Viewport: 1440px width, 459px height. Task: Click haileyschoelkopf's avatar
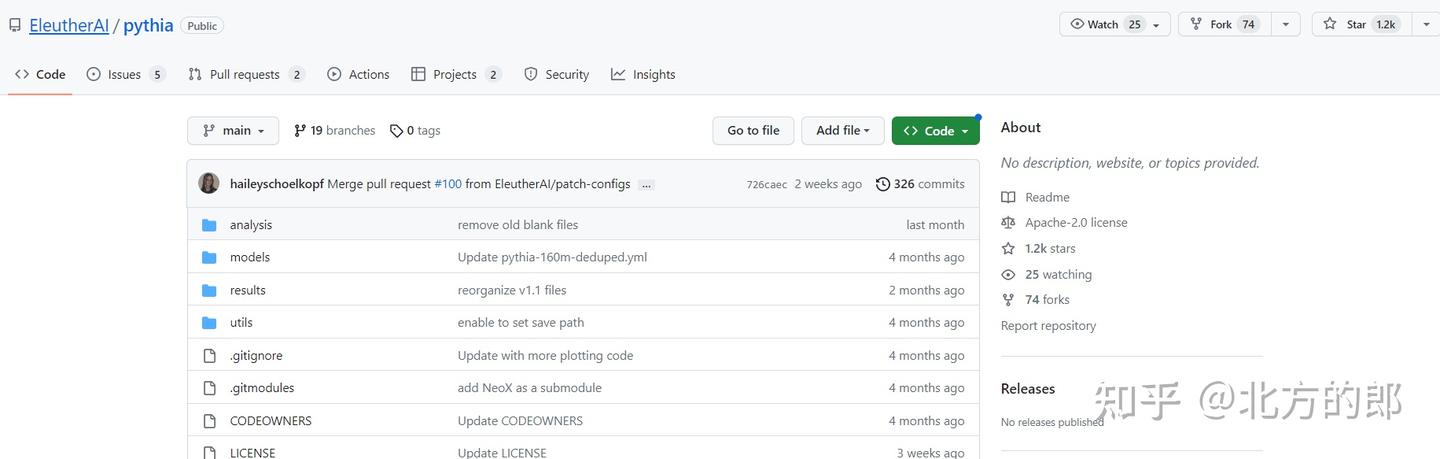click(209, 184)
